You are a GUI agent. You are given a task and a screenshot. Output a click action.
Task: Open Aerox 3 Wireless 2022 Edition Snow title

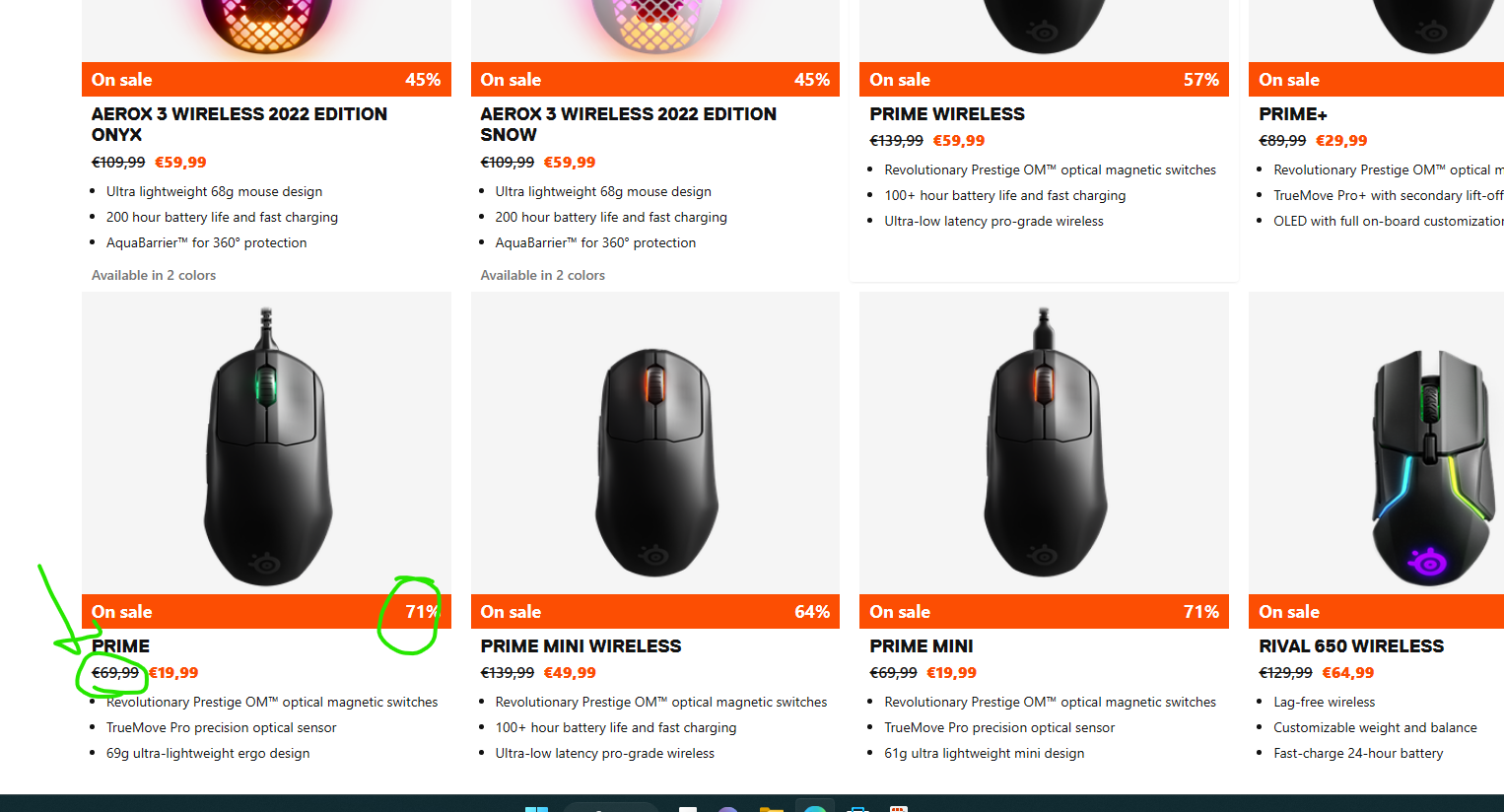[x=629, y=124]
